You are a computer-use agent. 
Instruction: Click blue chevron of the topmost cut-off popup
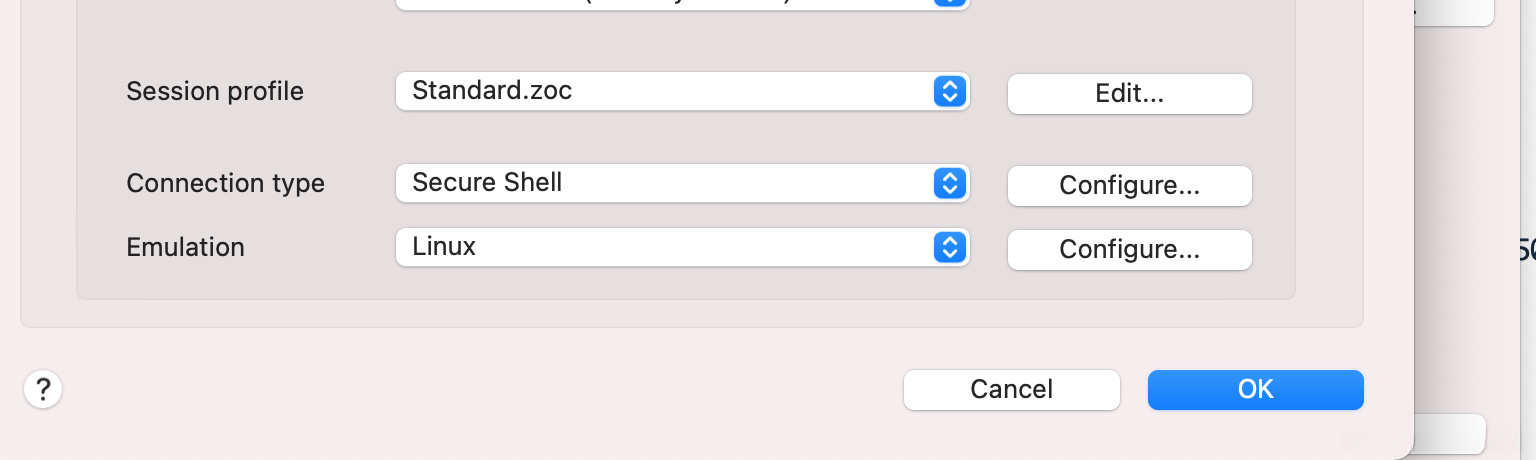(949, 3)
